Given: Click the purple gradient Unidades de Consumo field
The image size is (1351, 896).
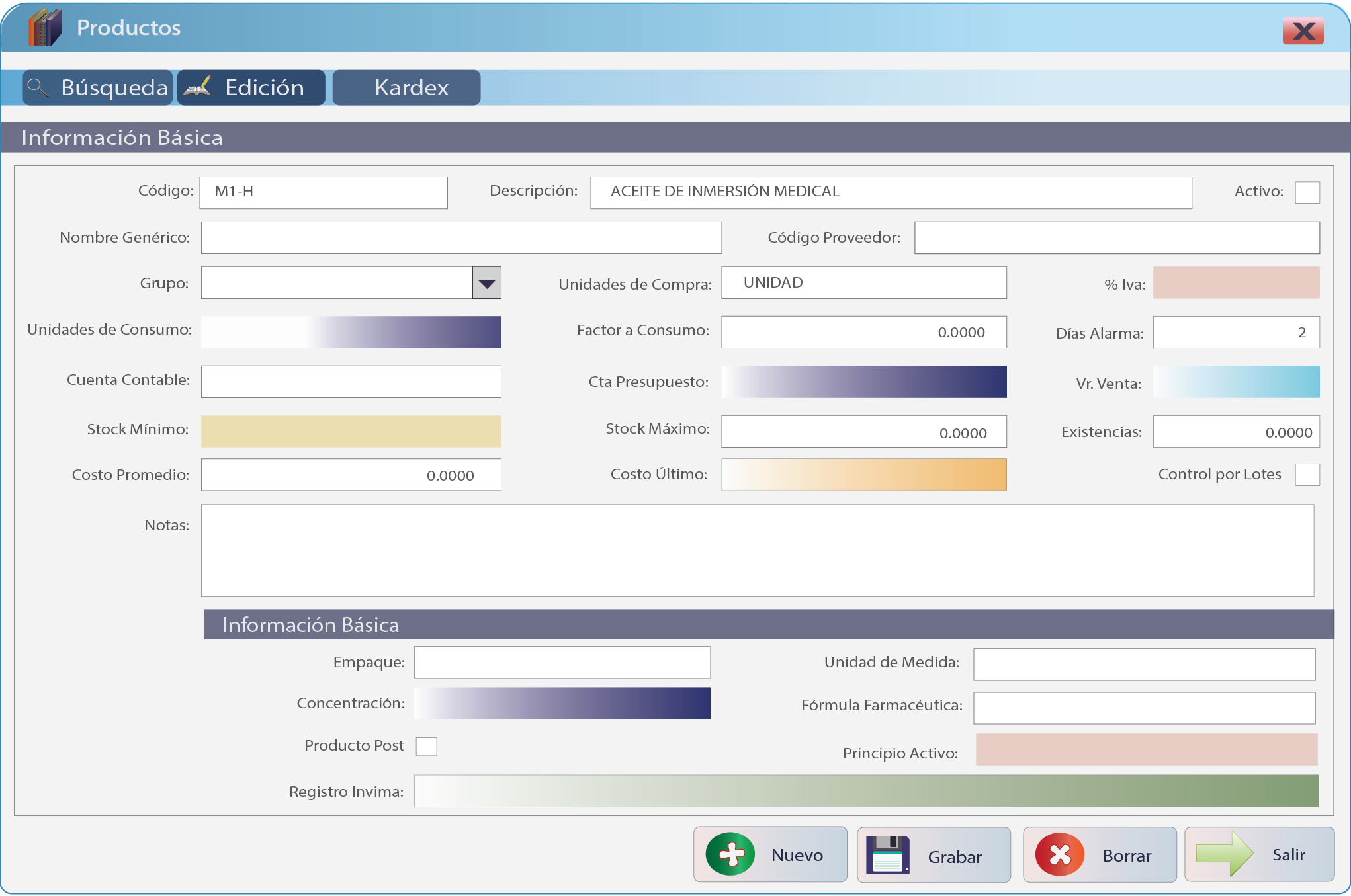Looking at the screenshot, I should (x=351, y=332).
